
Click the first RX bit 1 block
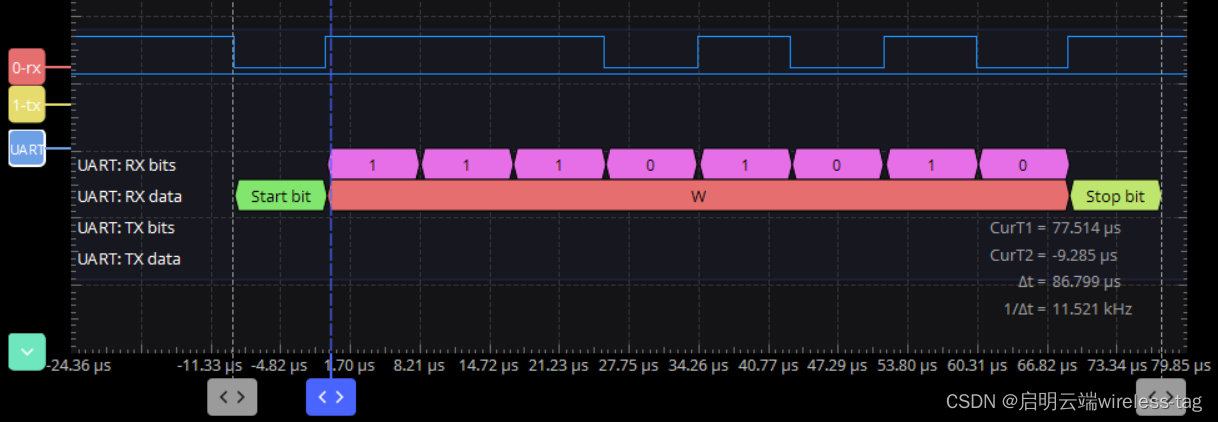pos(373,165)
